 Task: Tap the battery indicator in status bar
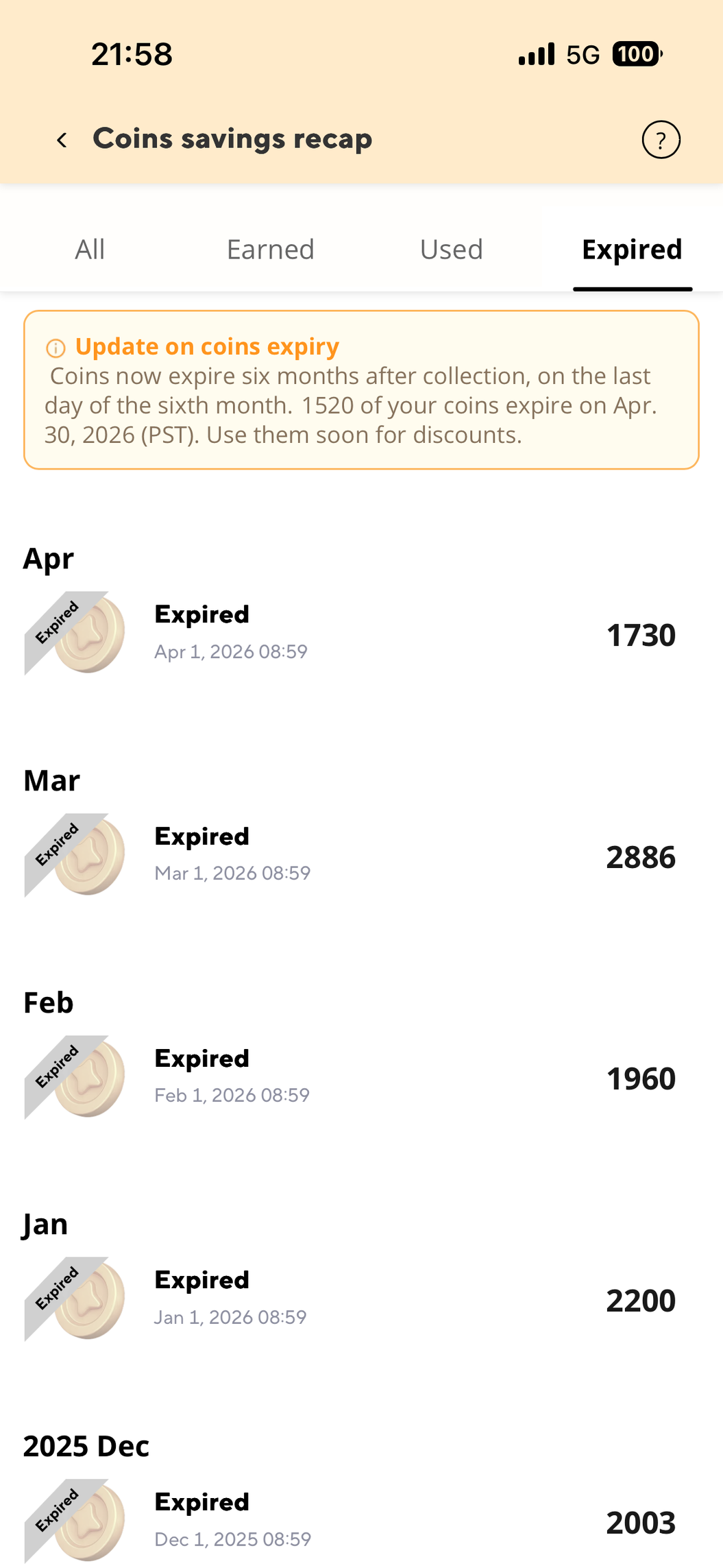point(637,54)
